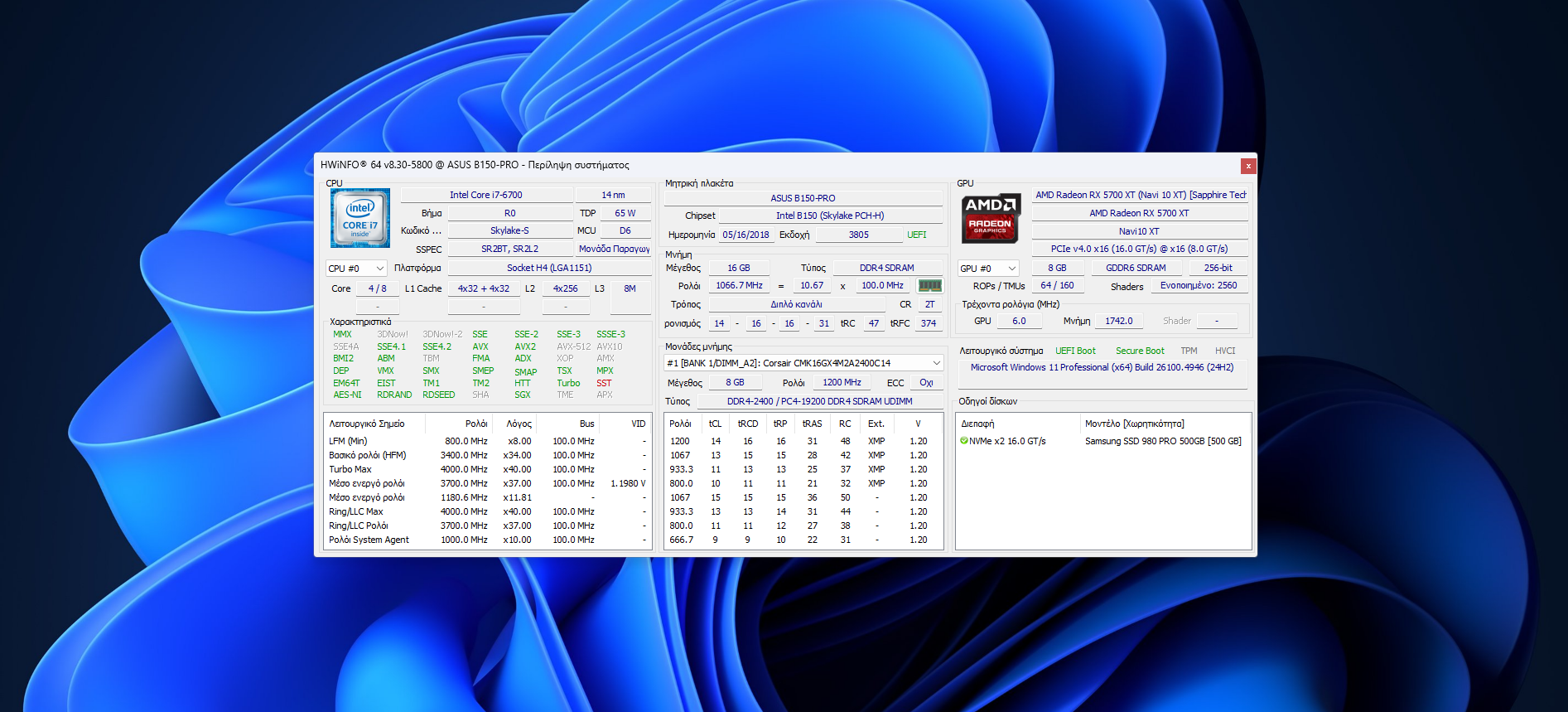Click the HVCI status label

click(1225, 351)
